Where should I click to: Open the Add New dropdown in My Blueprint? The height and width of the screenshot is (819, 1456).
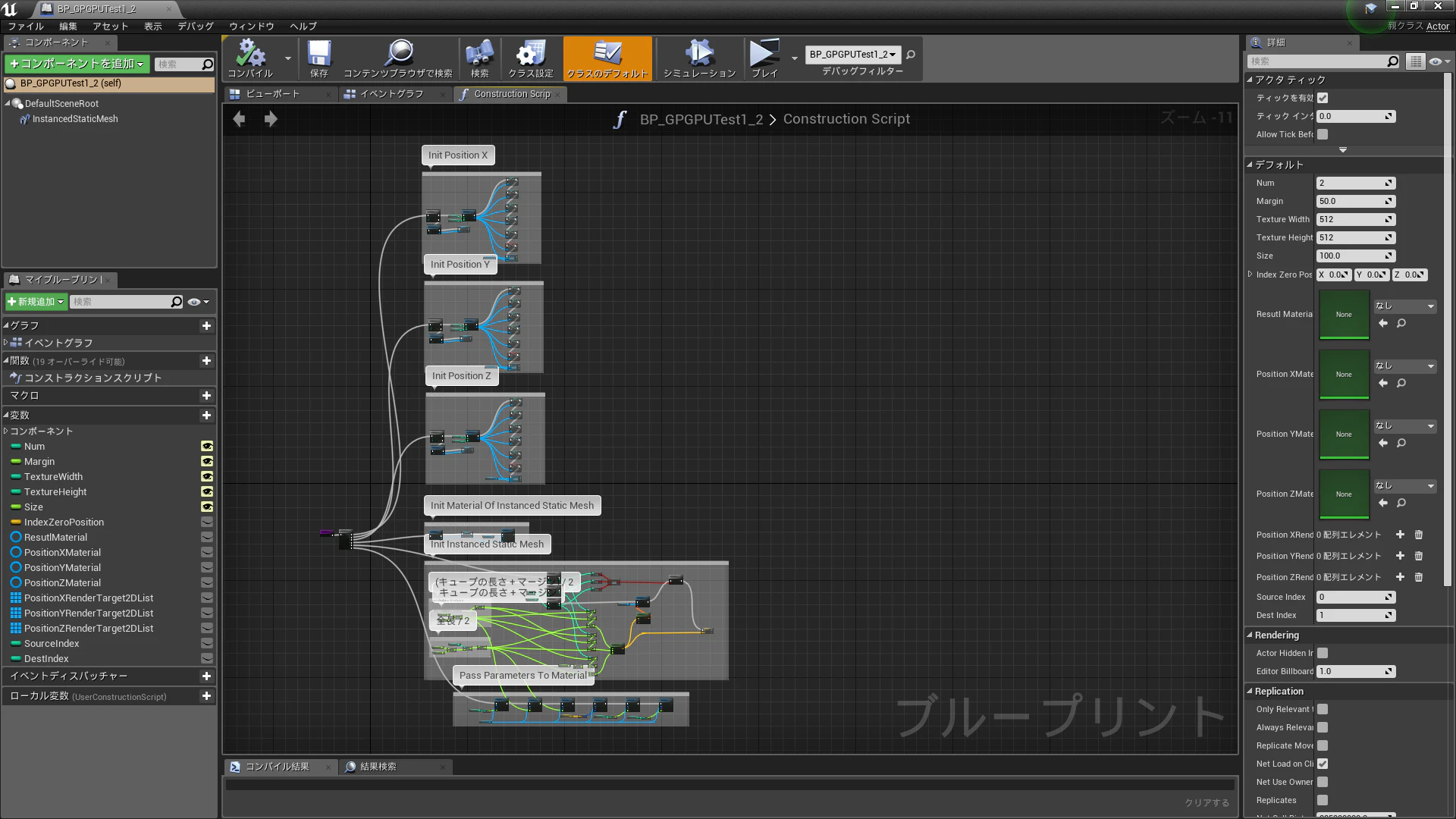point(36,302)
